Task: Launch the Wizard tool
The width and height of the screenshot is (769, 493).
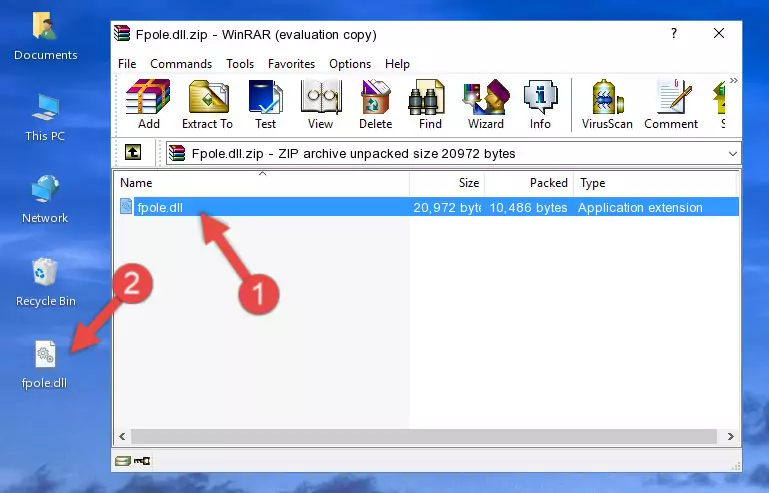Action: pos(486,104)
